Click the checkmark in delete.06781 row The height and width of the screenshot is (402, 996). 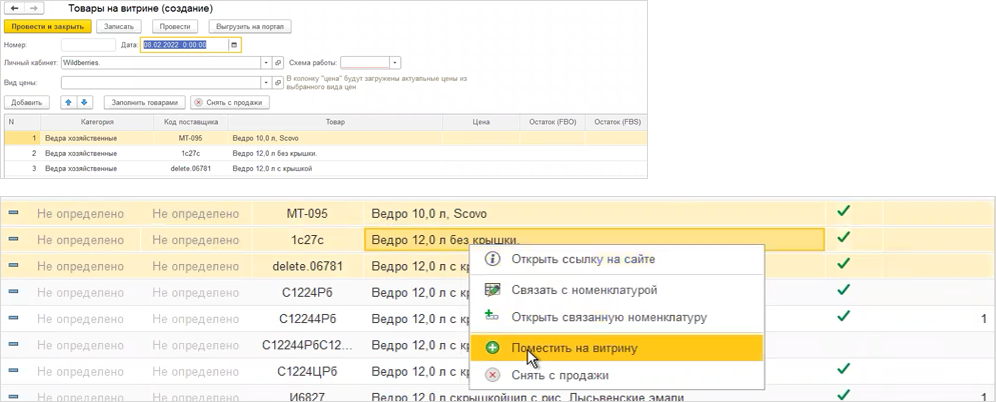pyautogui.click(x=843, y=263)
